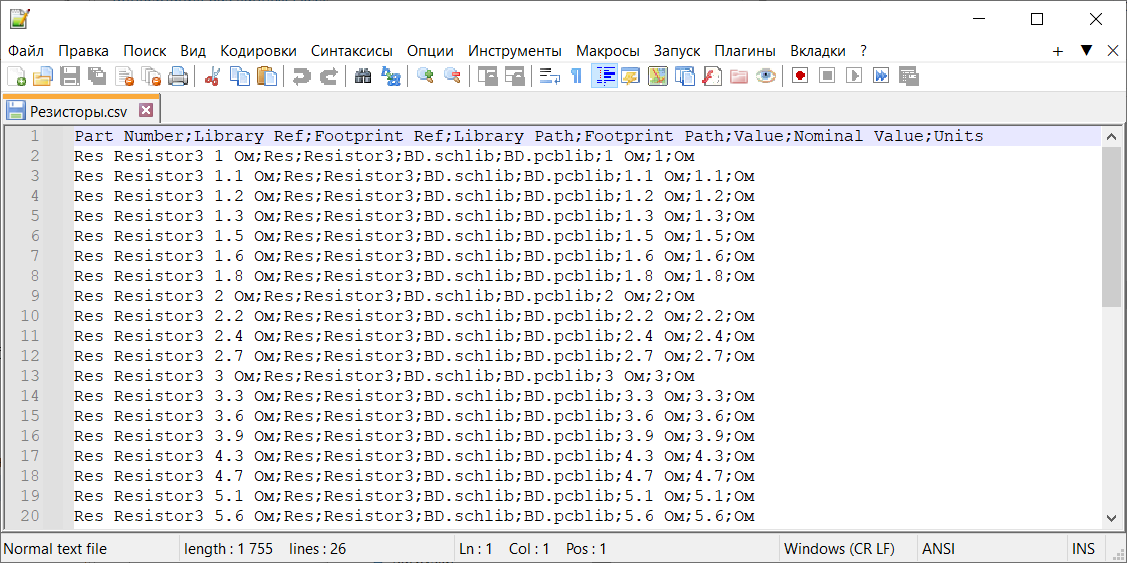
Task: Open the Синтаксисы menu
Action: [x=351, y=50]
